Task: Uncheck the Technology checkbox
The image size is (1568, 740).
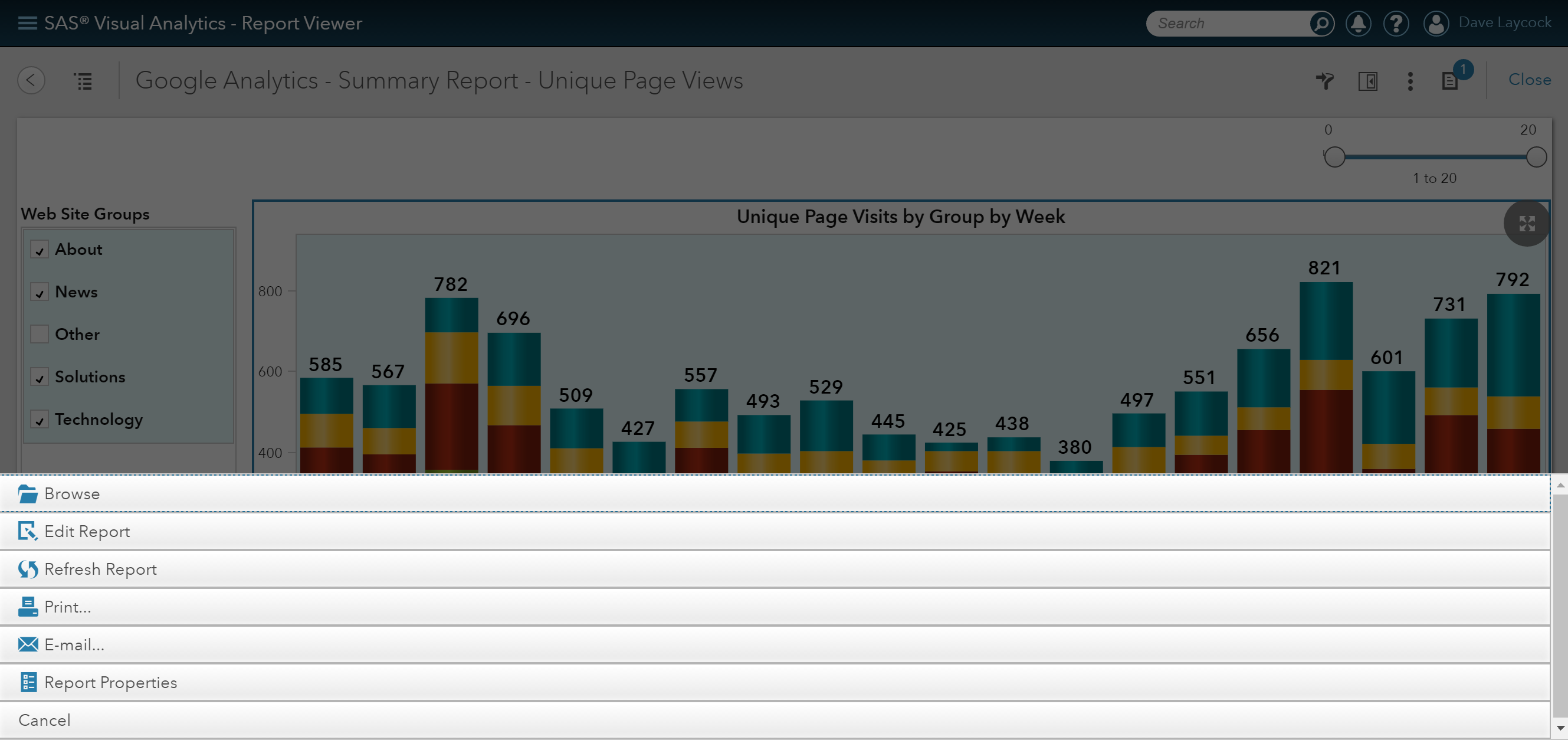Action: pos(40,420)
